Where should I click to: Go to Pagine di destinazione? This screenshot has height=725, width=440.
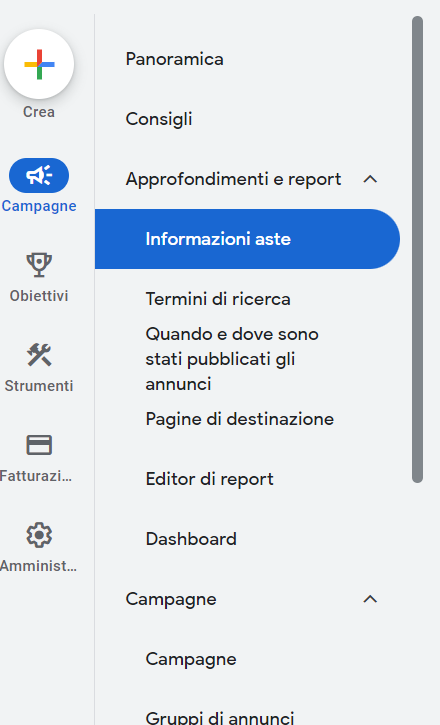[x=240, y=419]
